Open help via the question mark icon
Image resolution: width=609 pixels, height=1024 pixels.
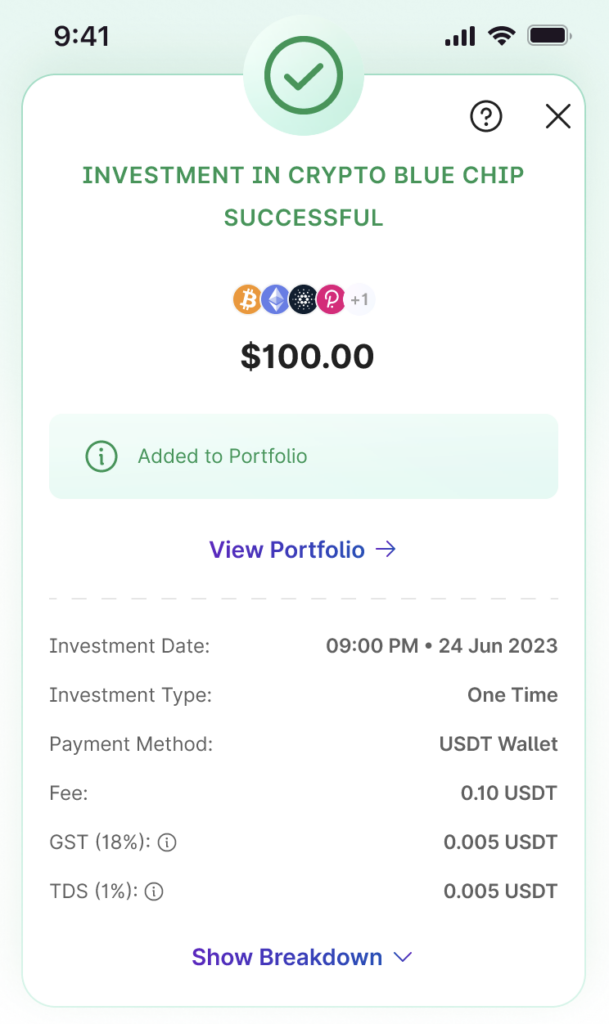pyautogui.click(x=485, y=117)
